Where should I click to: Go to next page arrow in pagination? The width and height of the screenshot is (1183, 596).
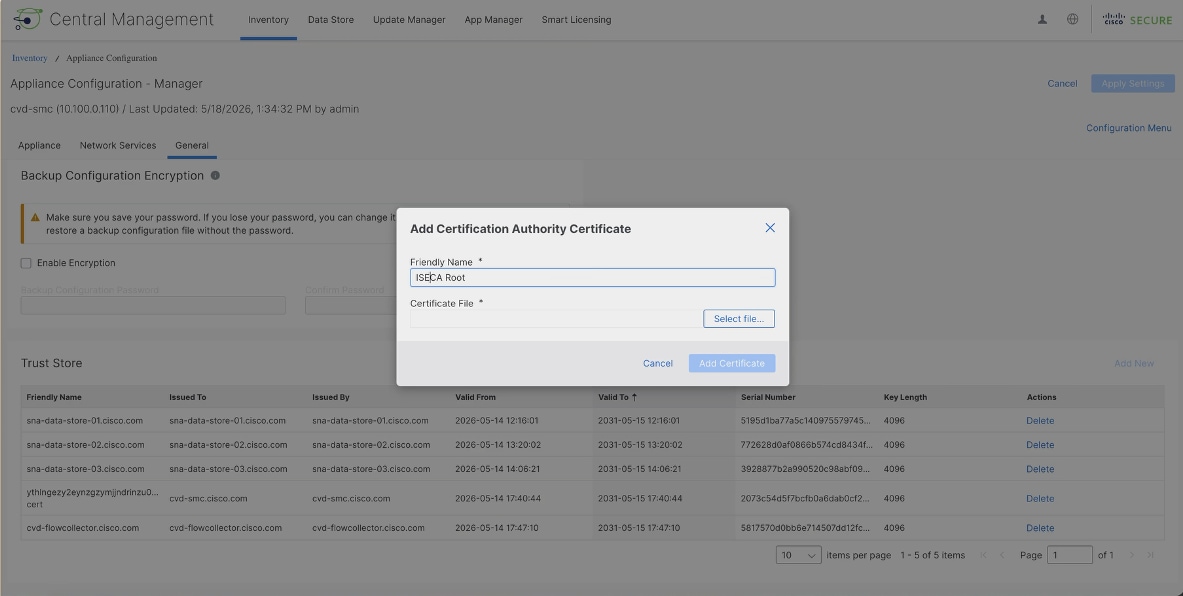click(x=1132, y=555)
